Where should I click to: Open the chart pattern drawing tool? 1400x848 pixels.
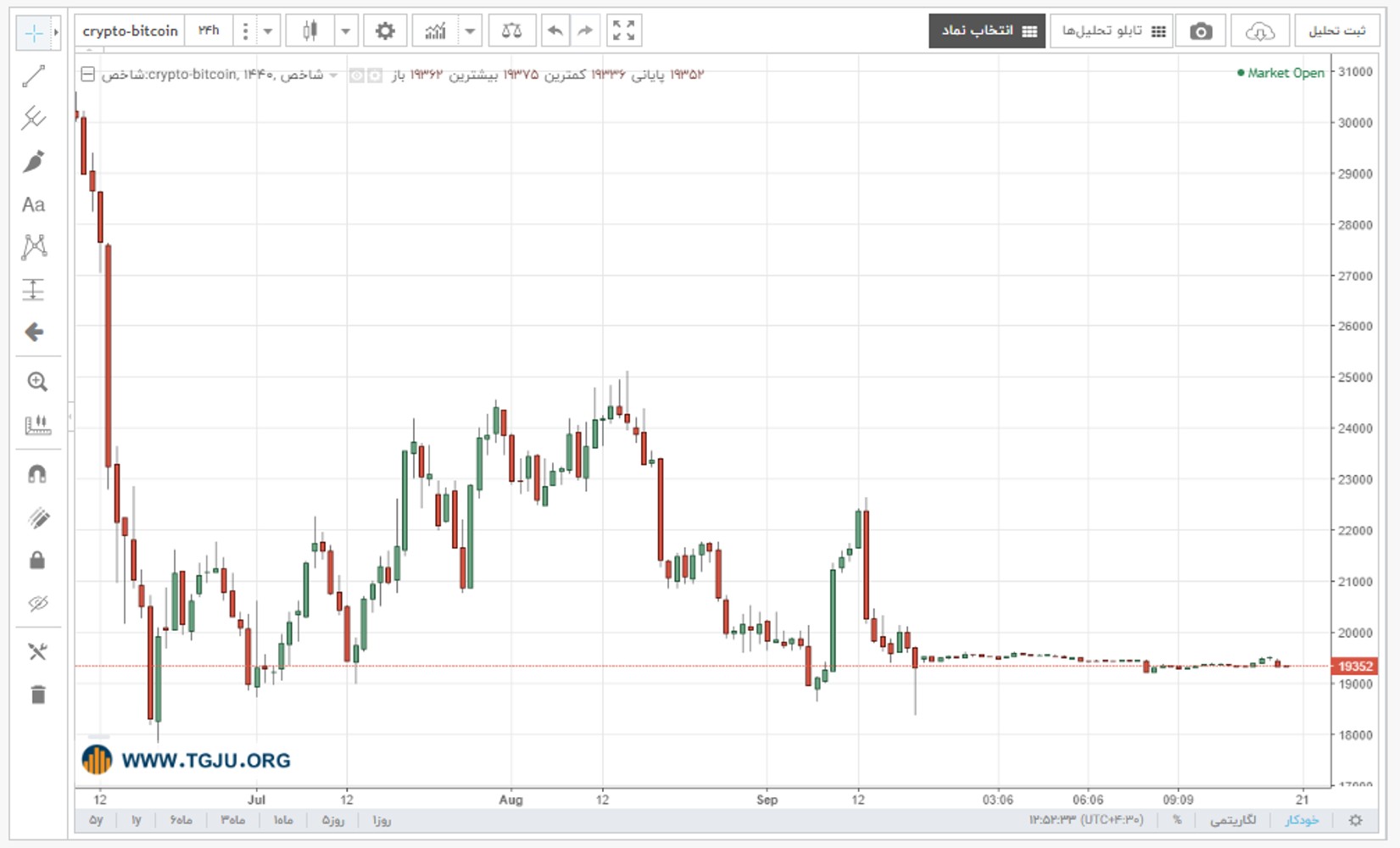point(34,247)
